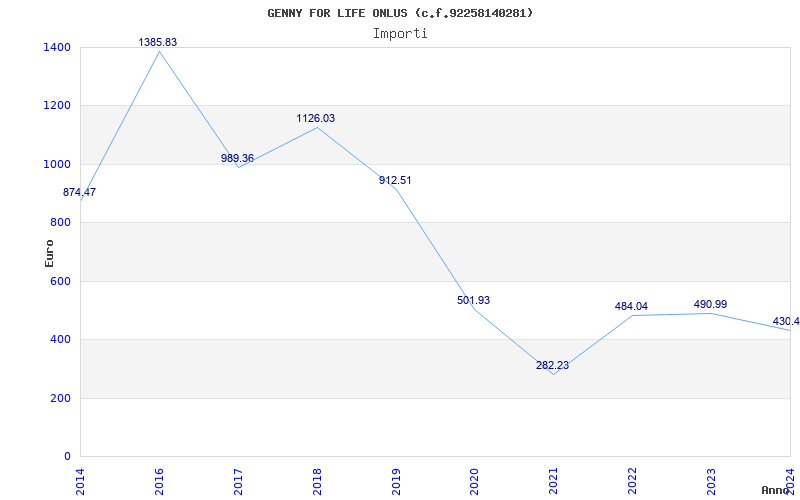This screenshot has height=500, width=800.
Task: Click the chart title GENNY FOR LIFE ONLUS
Action: click(400, 13)
